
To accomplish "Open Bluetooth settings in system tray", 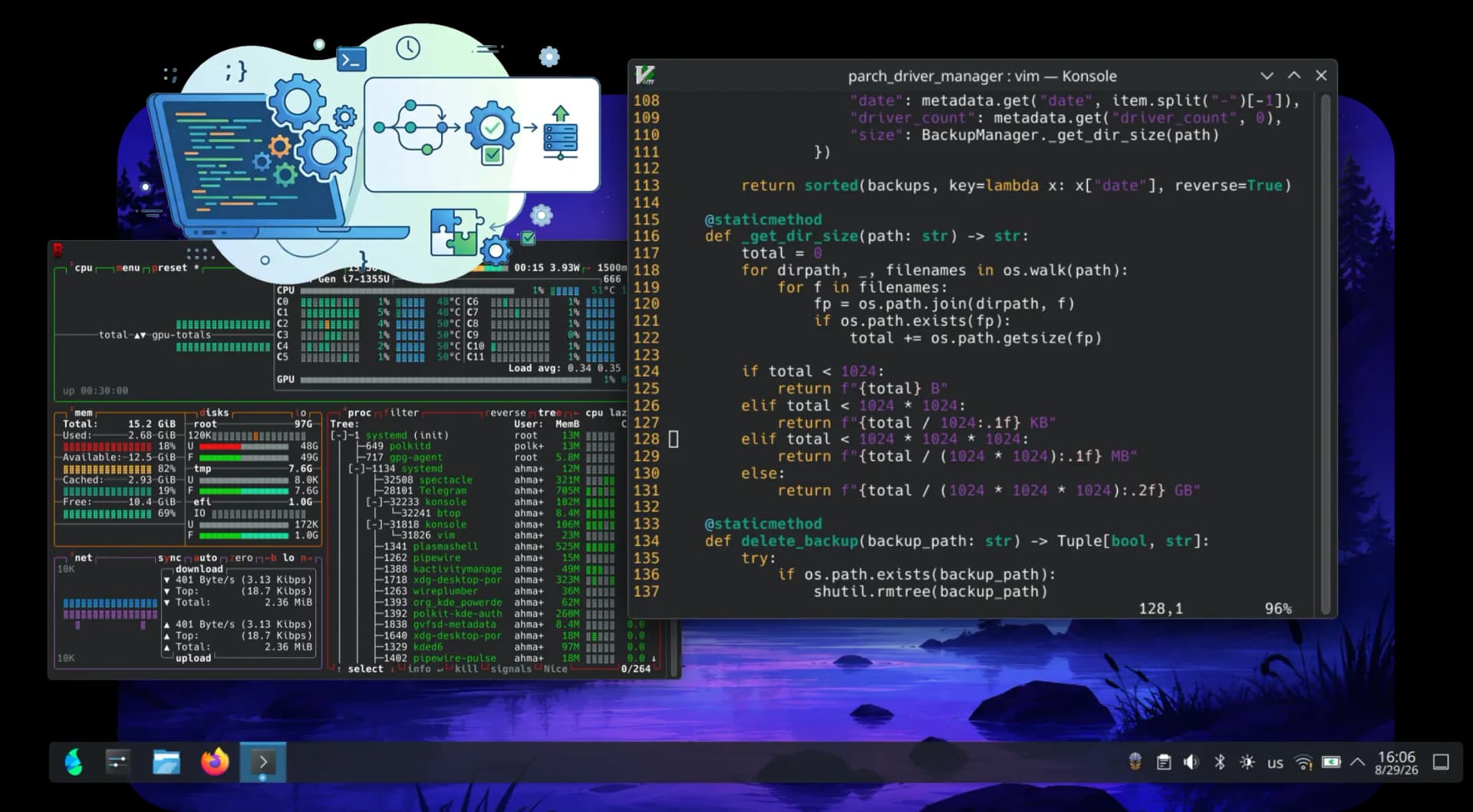I will click(1220, 762).
